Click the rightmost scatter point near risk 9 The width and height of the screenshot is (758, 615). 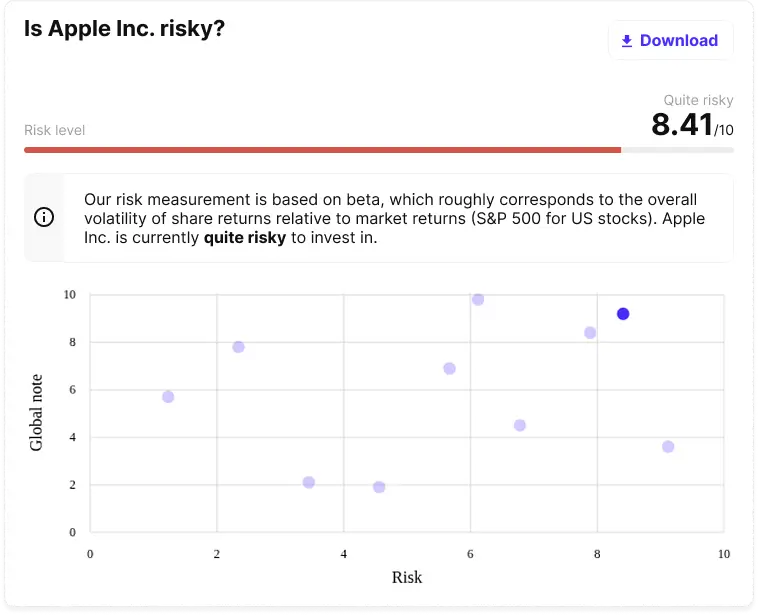click(668, 447)
